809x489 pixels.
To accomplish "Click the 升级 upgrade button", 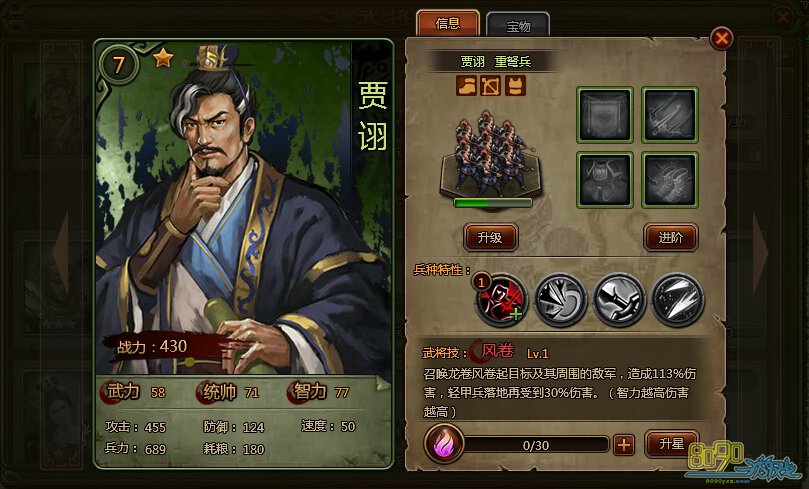I will 490,238.
